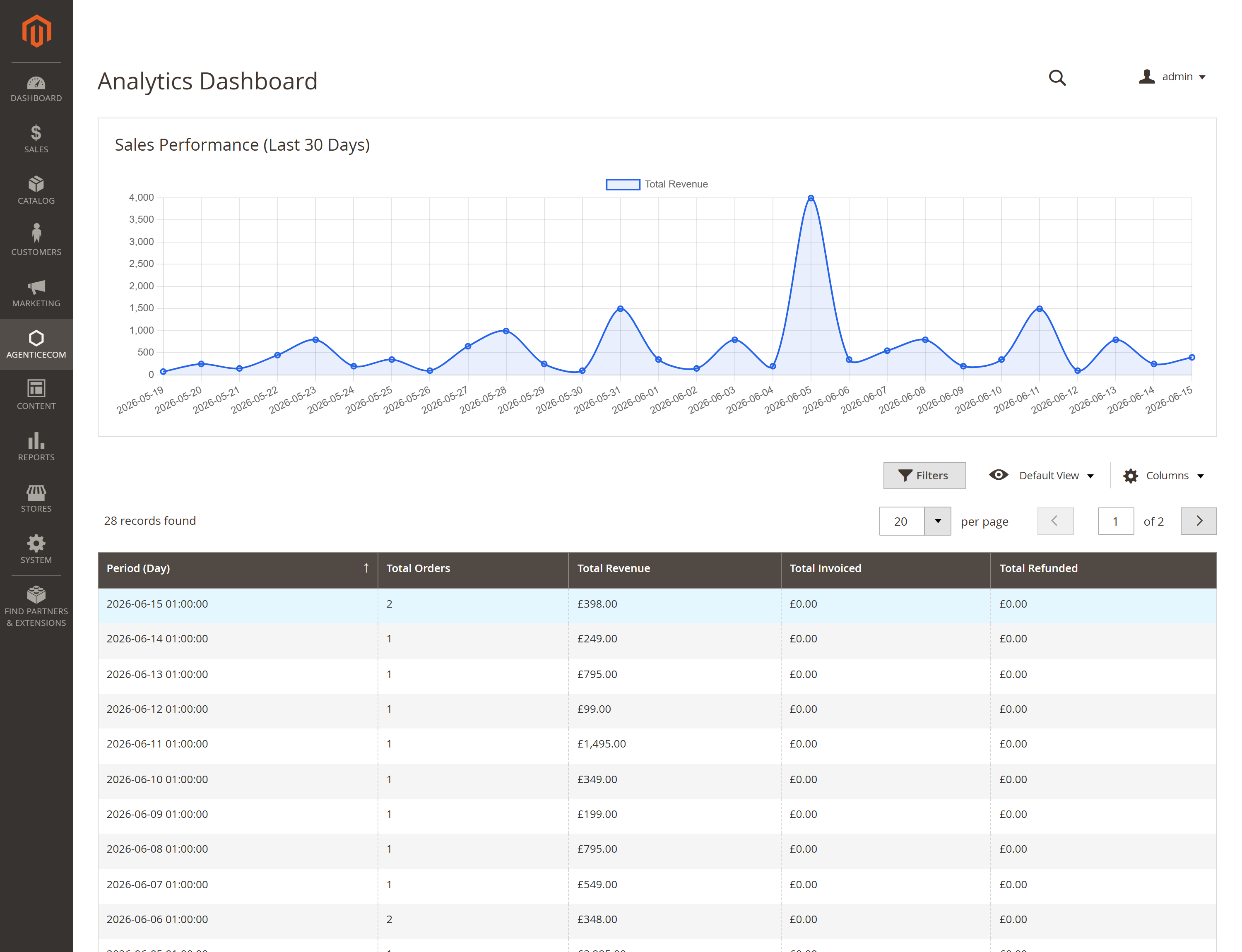Select the 2026-06-09 01:00:00 row
This screenshot has height=952, width=1242.
657,815
